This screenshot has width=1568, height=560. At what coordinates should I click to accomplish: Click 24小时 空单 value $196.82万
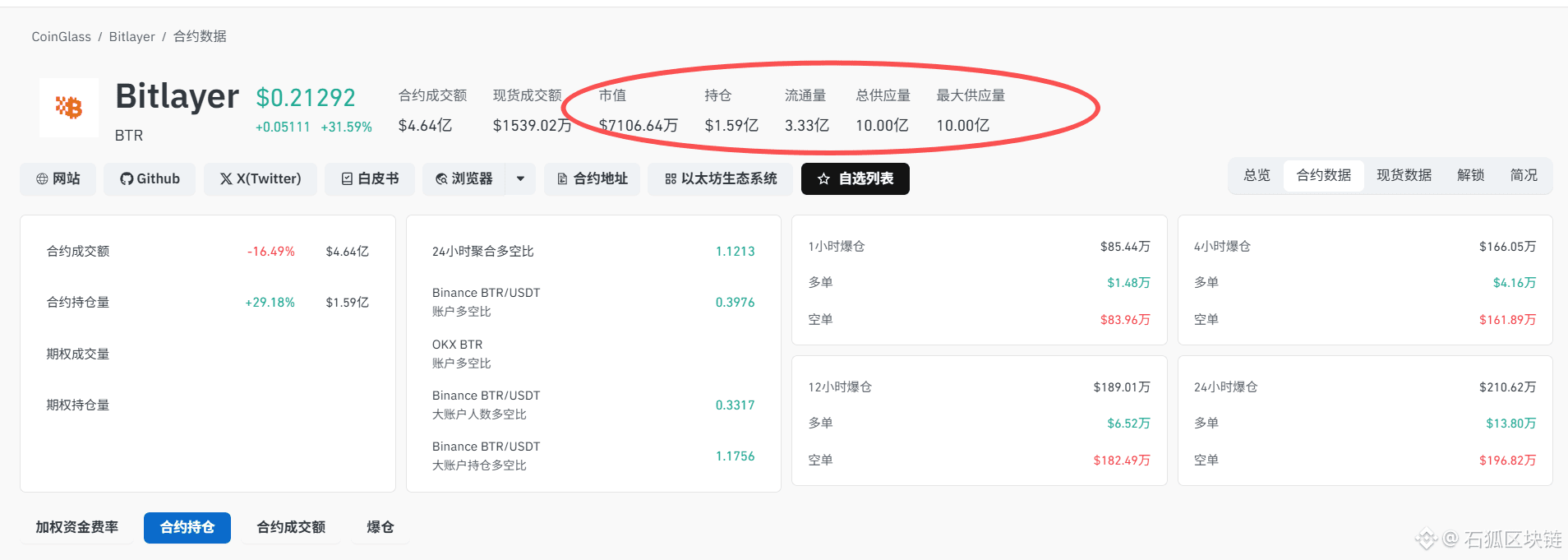tap(1507, 460)
